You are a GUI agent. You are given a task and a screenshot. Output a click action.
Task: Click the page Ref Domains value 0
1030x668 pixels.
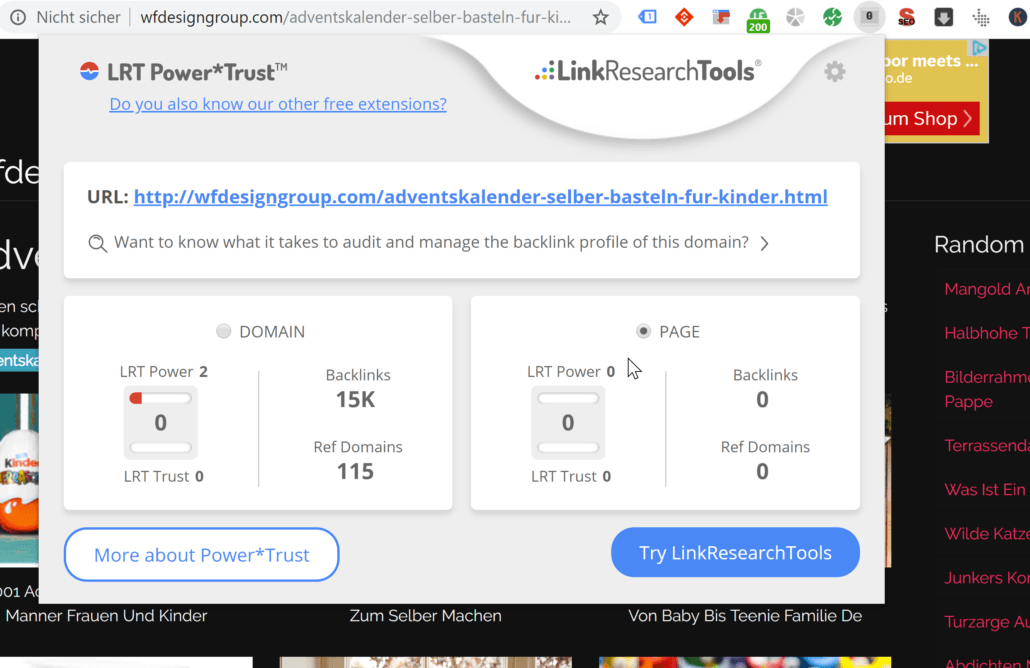point(762,471)
